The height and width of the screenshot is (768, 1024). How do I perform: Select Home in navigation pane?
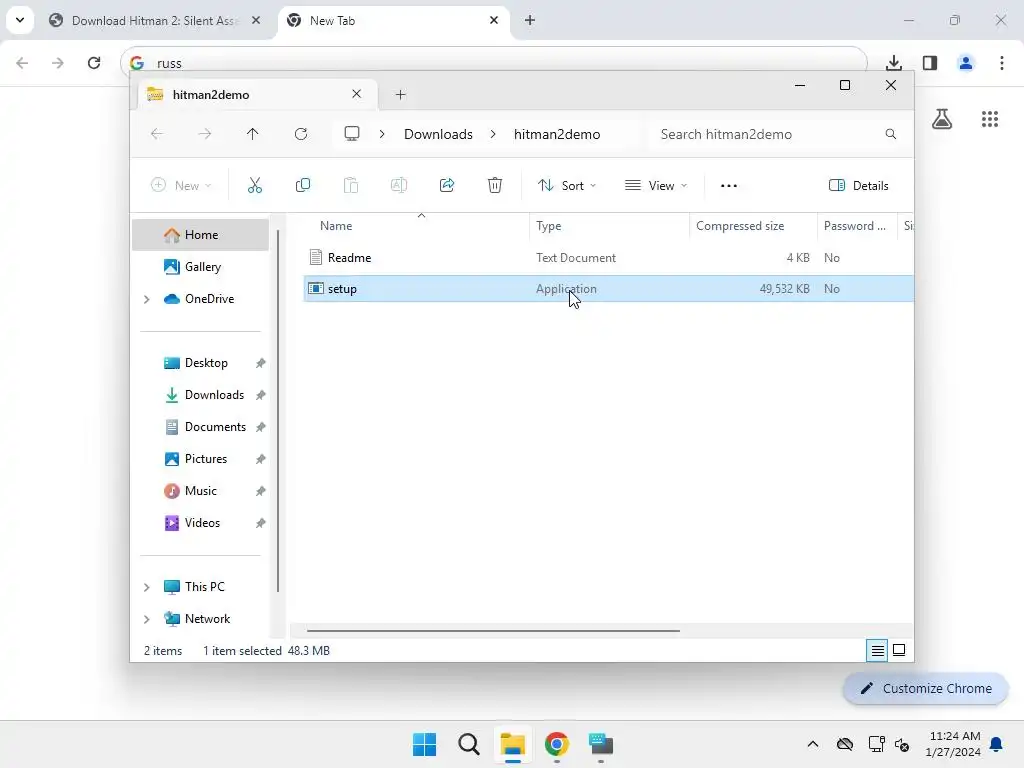click(200, 235)
